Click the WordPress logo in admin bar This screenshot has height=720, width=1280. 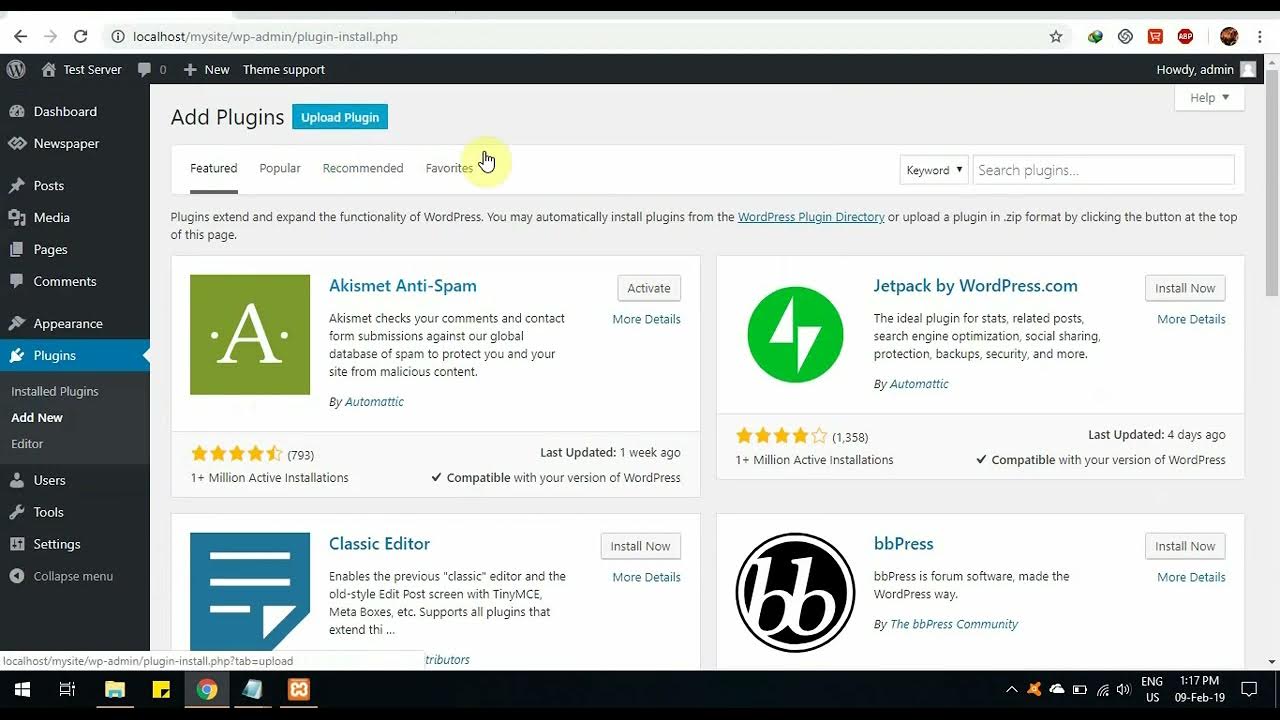point(16,69)
